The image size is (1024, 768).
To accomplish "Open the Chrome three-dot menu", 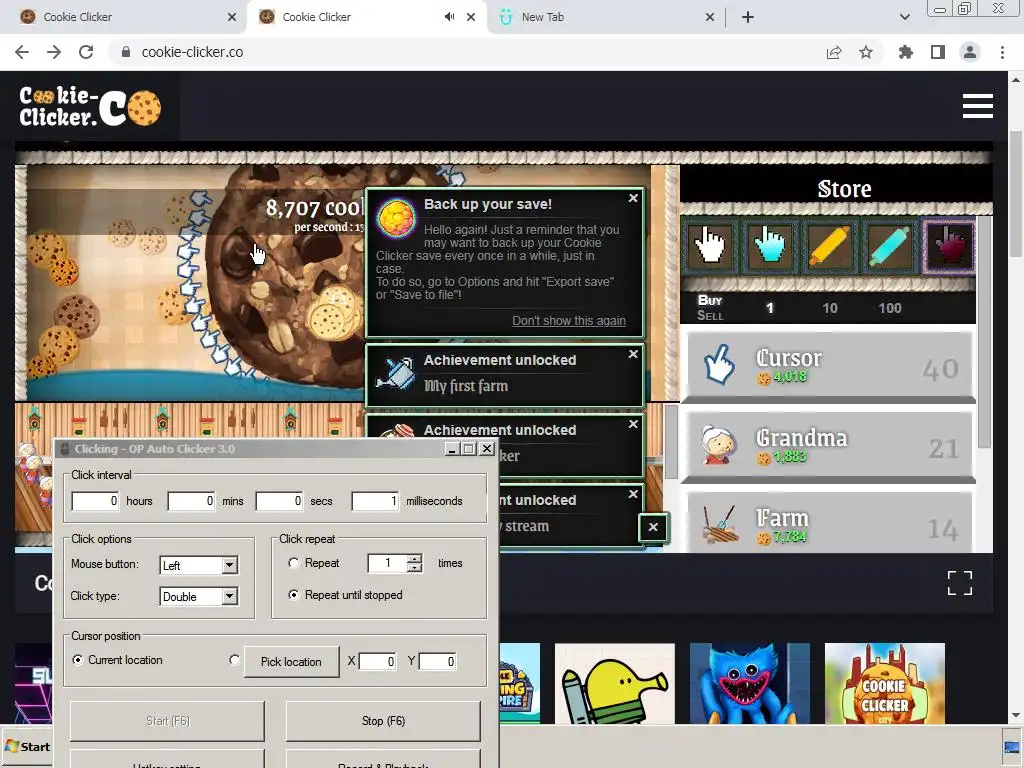I will tap(1002, 52).
